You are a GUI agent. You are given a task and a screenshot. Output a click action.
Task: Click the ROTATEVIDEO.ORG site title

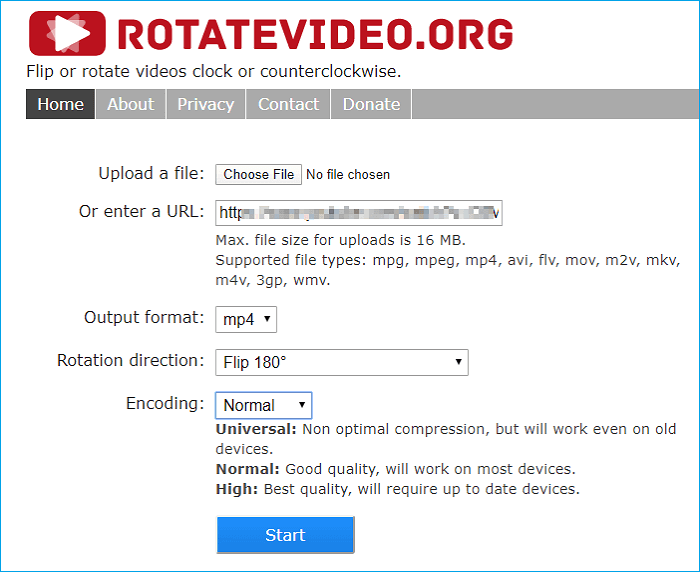316,34
